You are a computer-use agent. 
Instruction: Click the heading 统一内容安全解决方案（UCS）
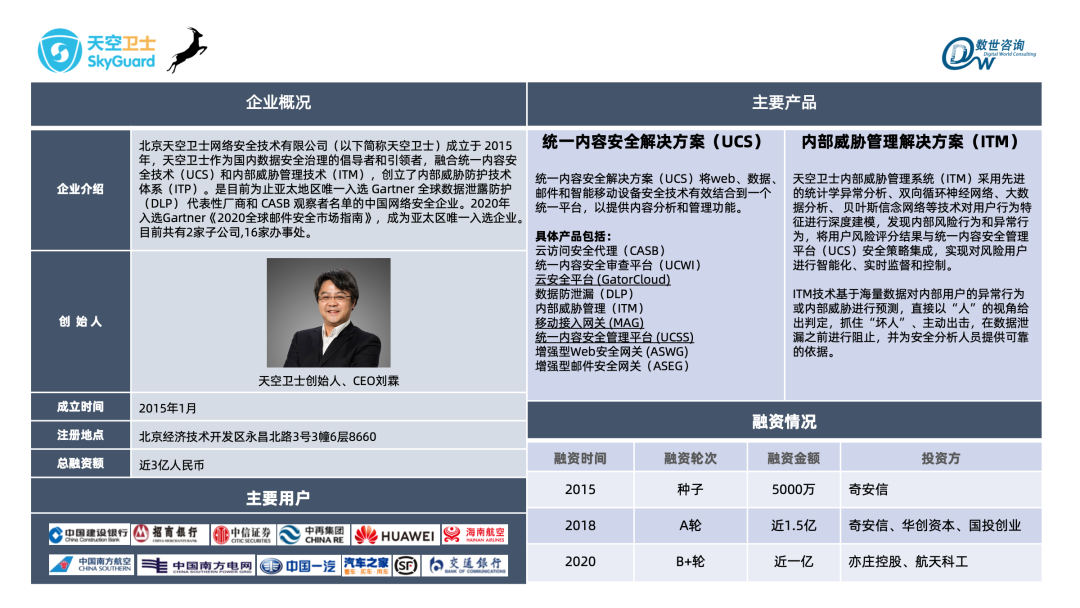652,142
